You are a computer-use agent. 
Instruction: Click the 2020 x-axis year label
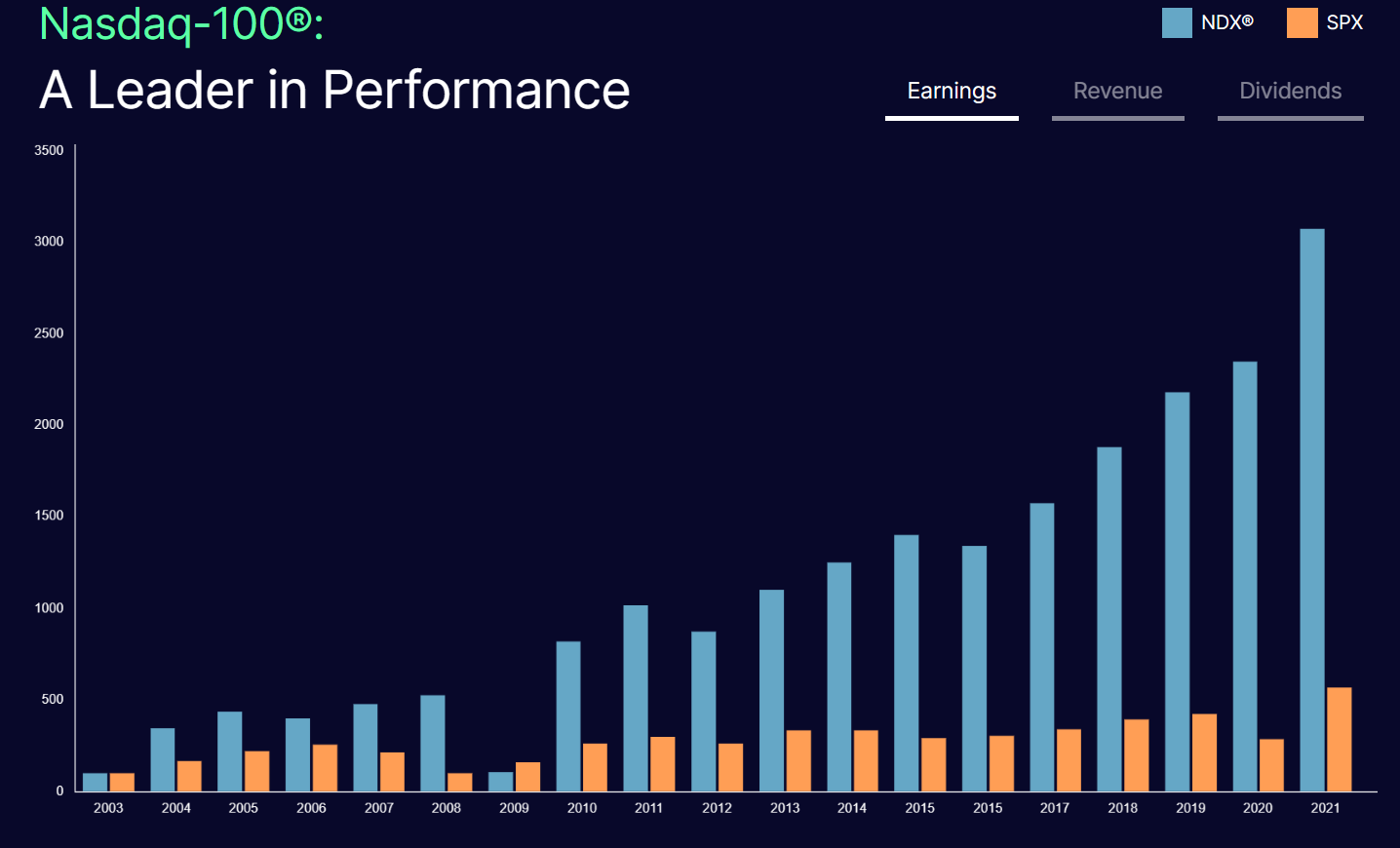tap(1258, 808)
